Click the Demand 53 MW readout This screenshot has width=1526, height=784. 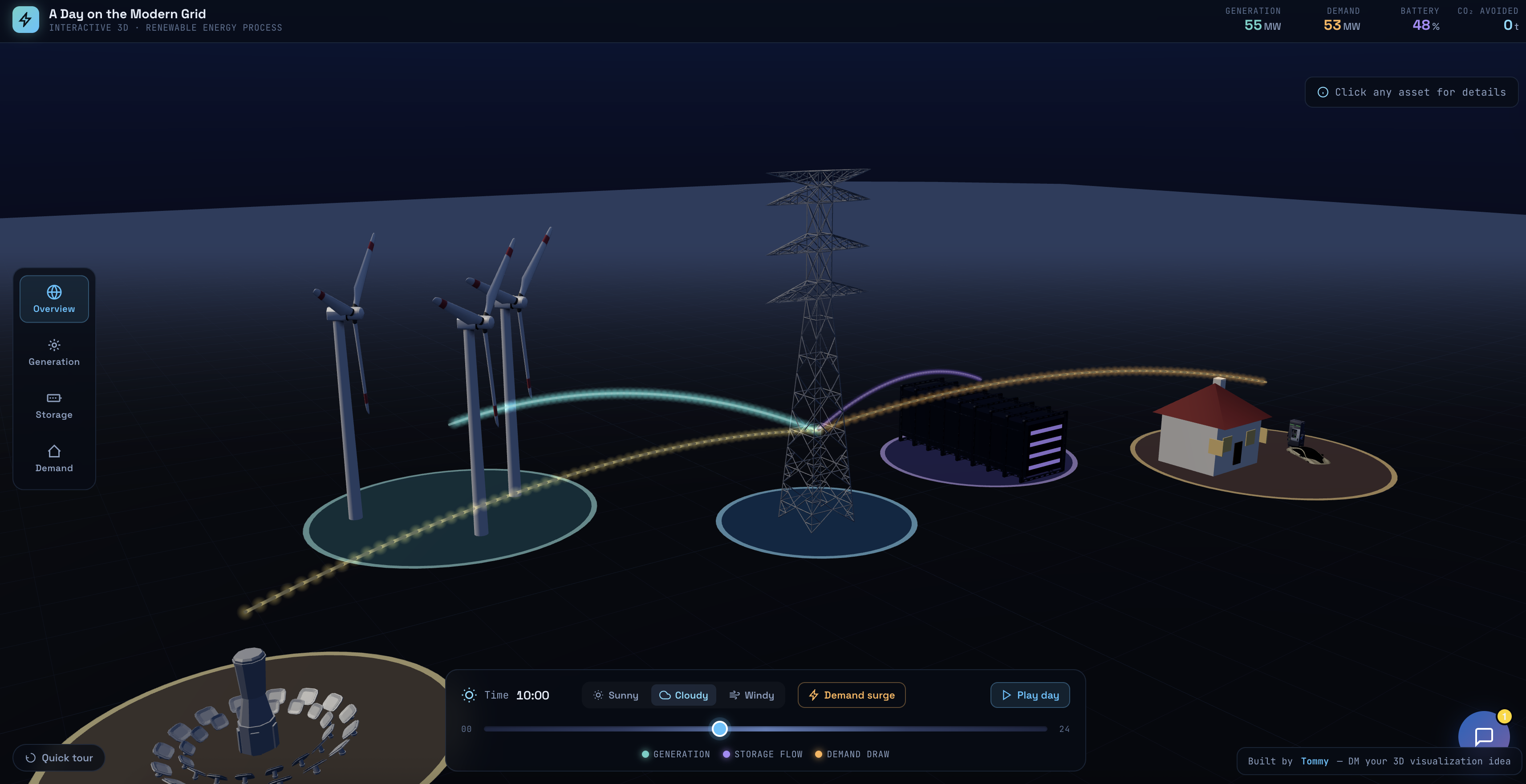point(1342,20)
